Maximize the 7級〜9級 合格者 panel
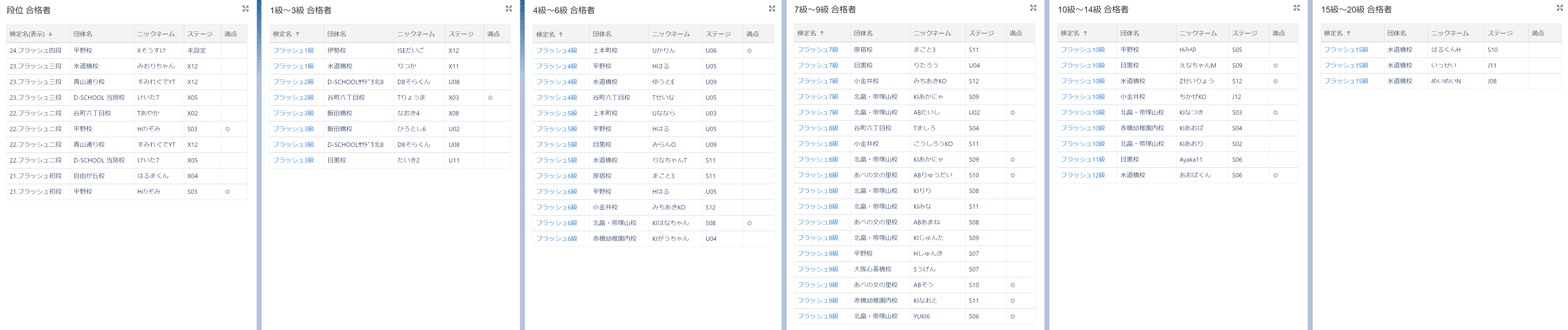 (1033, 8)
